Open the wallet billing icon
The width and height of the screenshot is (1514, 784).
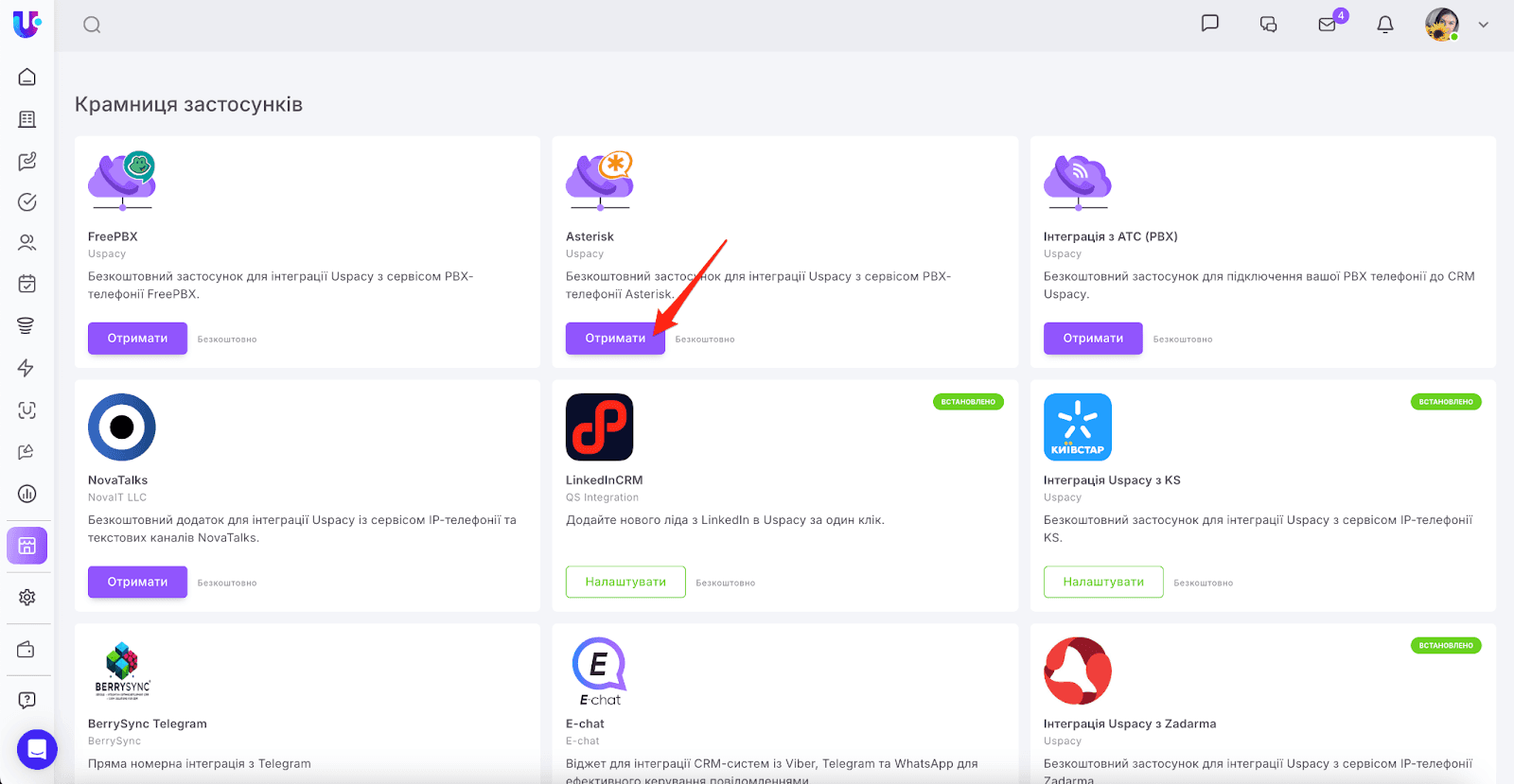pyautogui.click(x=26, y=650)
